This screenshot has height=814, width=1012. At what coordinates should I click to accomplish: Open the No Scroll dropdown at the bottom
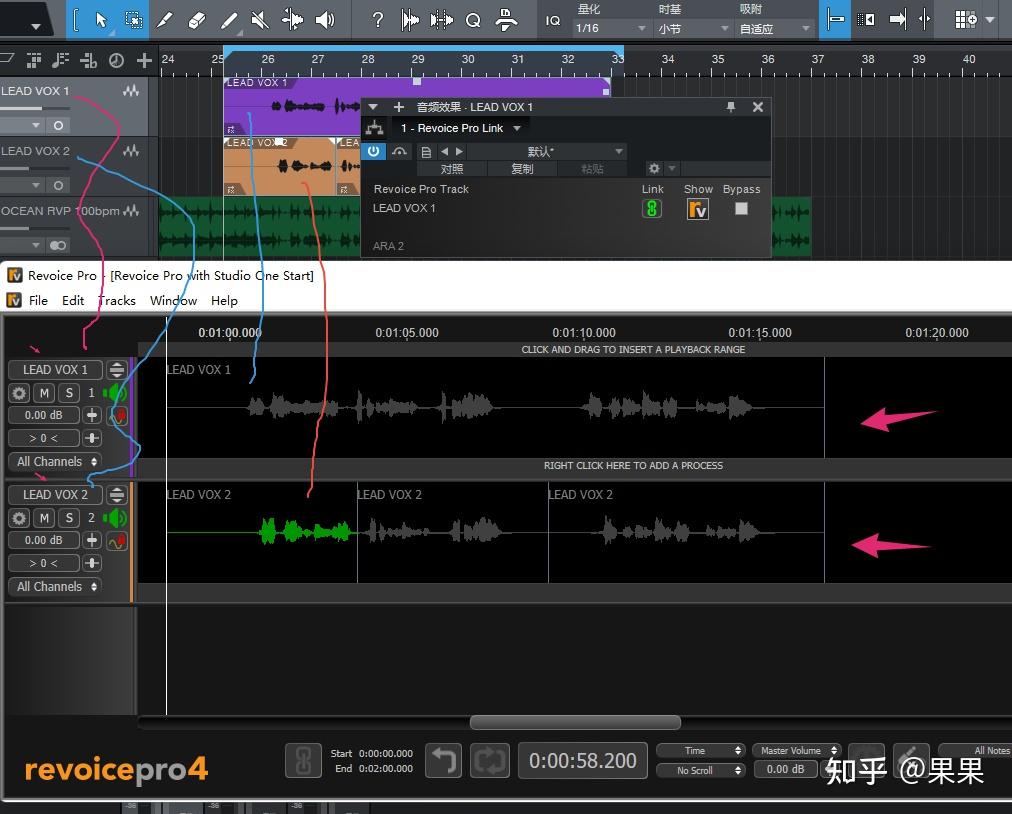[x=700, y=770]
